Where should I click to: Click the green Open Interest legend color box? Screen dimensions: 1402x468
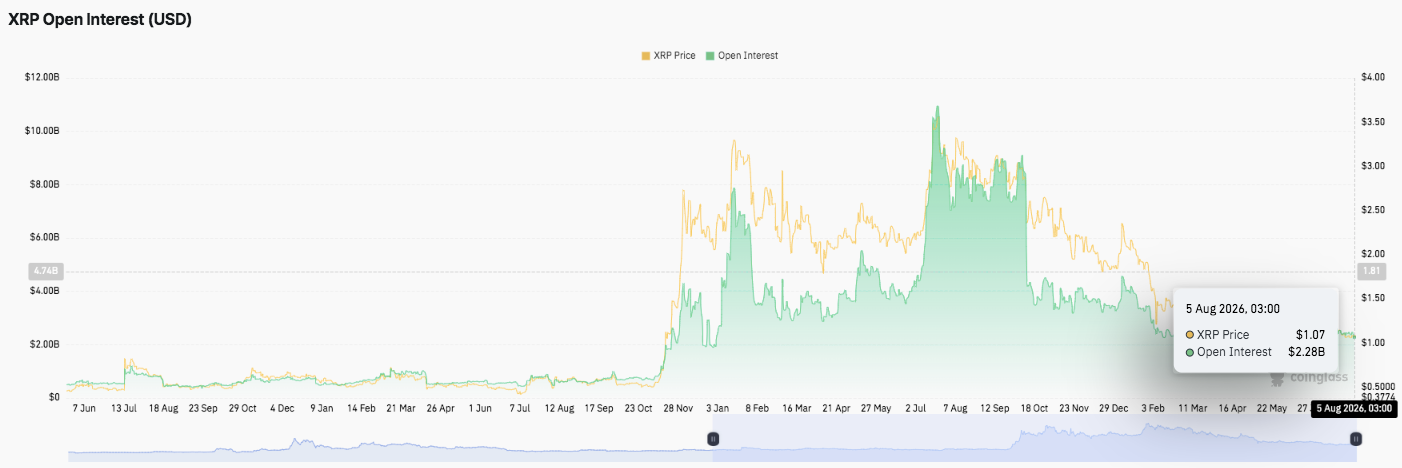tap(710, 55)
